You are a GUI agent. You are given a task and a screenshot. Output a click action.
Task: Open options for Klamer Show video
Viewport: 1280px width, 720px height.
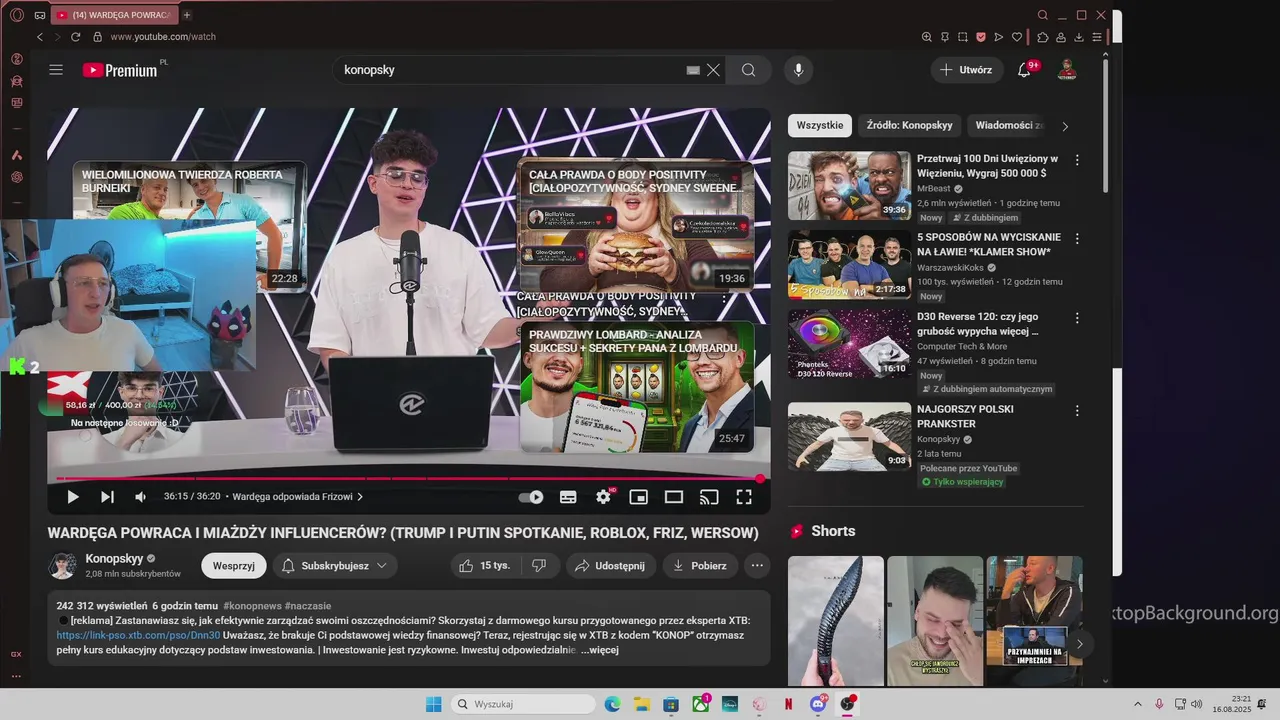[1077, 239]
